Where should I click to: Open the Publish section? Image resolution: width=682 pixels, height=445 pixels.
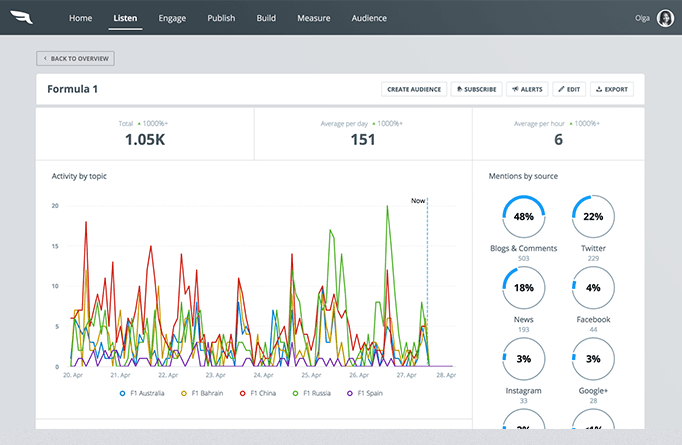(221, 18)
